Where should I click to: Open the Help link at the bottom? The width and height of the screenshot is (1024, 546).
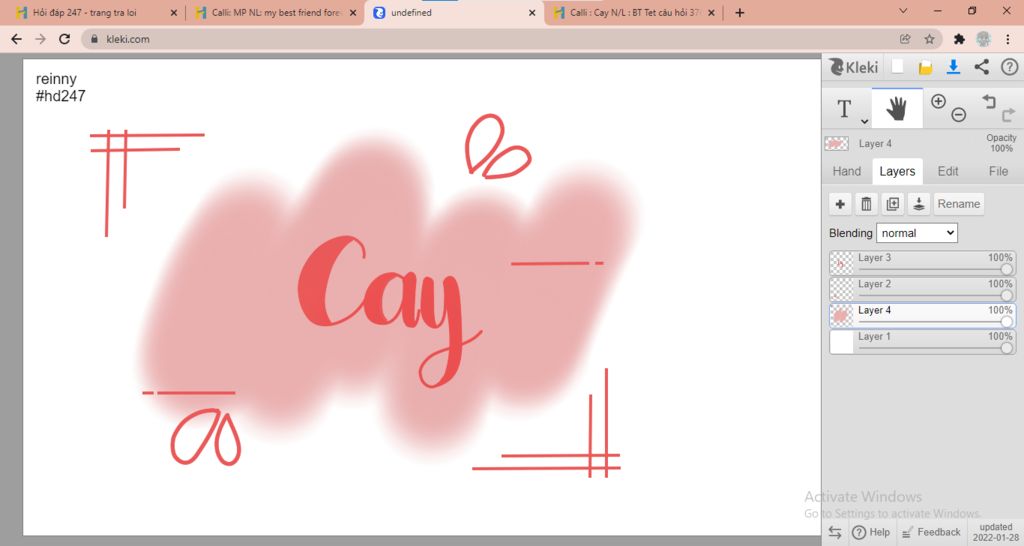click(871, 532)
